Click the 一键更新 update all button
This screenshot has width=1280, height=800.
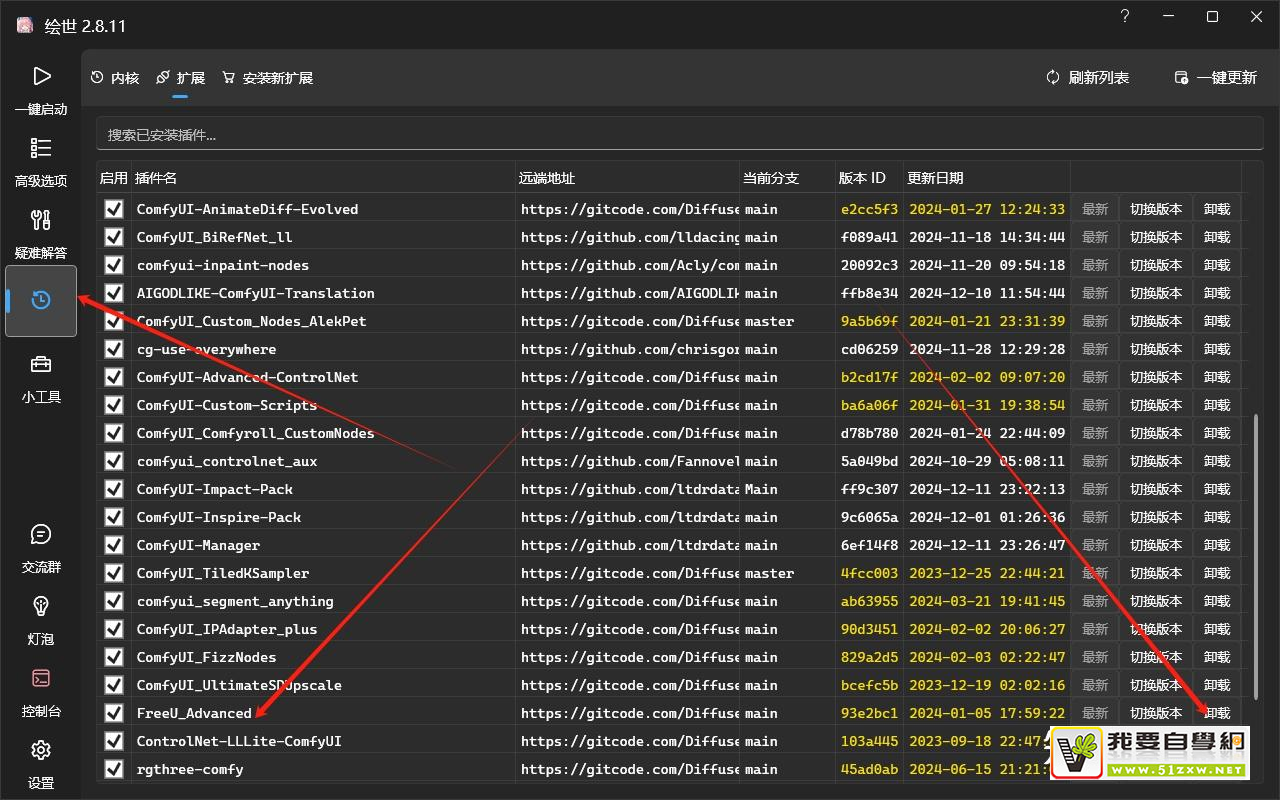[x=1215, y=78]
